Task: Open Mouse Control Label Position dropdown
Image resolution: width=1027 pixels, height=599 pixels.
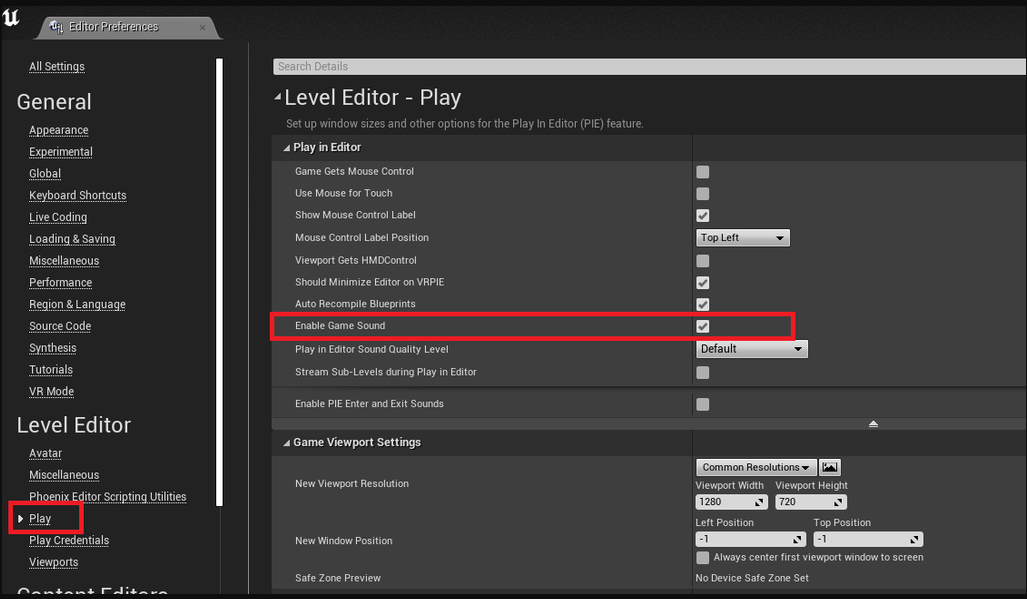Action: coord(743,238)
